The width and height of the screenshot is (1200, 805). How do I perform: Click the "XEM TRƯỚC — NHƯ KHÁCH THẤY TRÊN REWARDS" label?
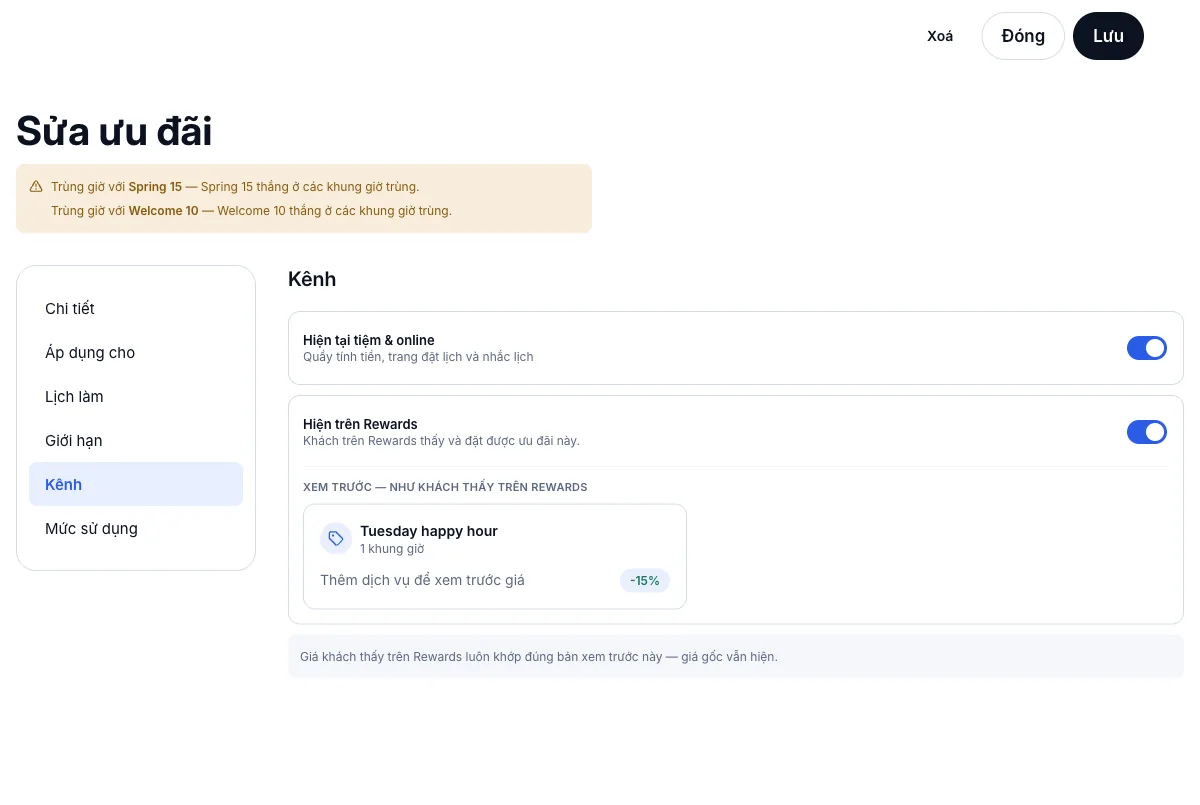(445, 487)
